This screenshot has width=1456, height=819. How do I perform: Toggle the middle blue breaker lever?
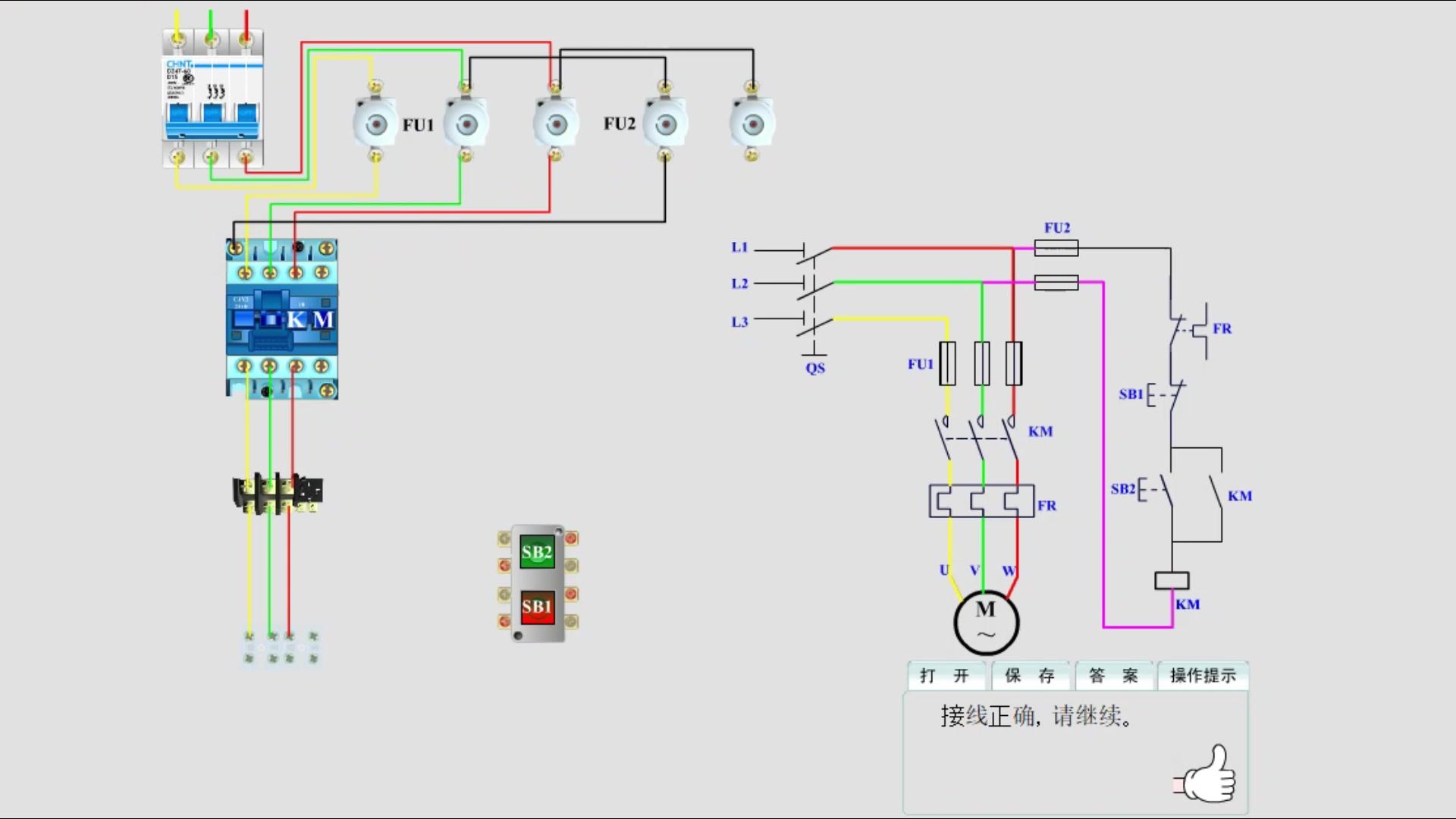click(x=213, y=114)
